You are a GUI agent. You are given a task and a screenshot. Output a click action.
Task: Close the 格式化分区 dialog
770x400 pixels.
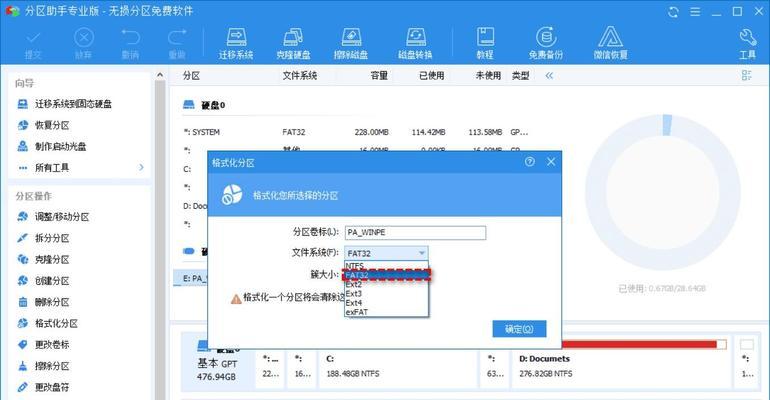point(551,161)
